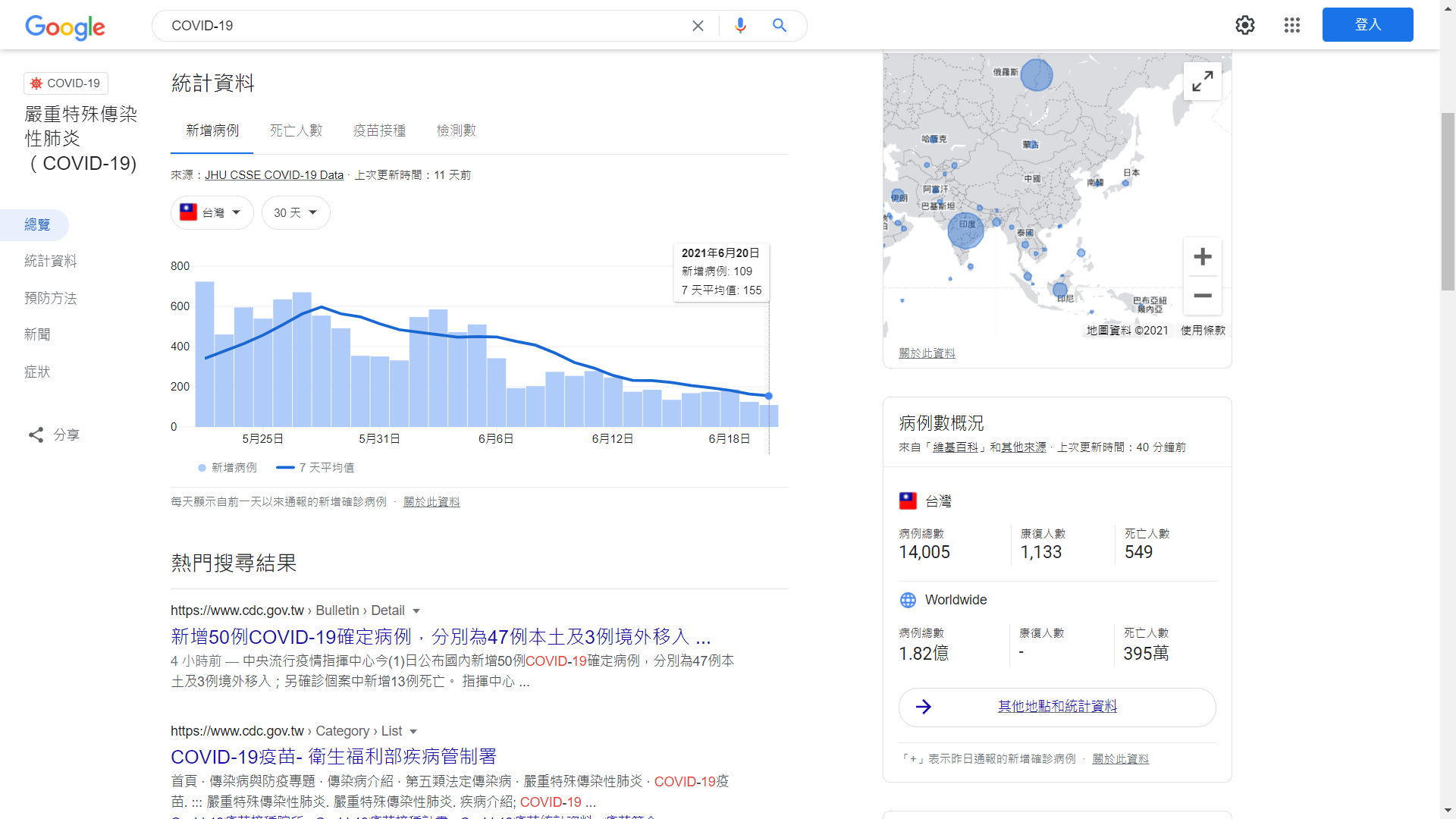Zoom out on the map

1202,296
